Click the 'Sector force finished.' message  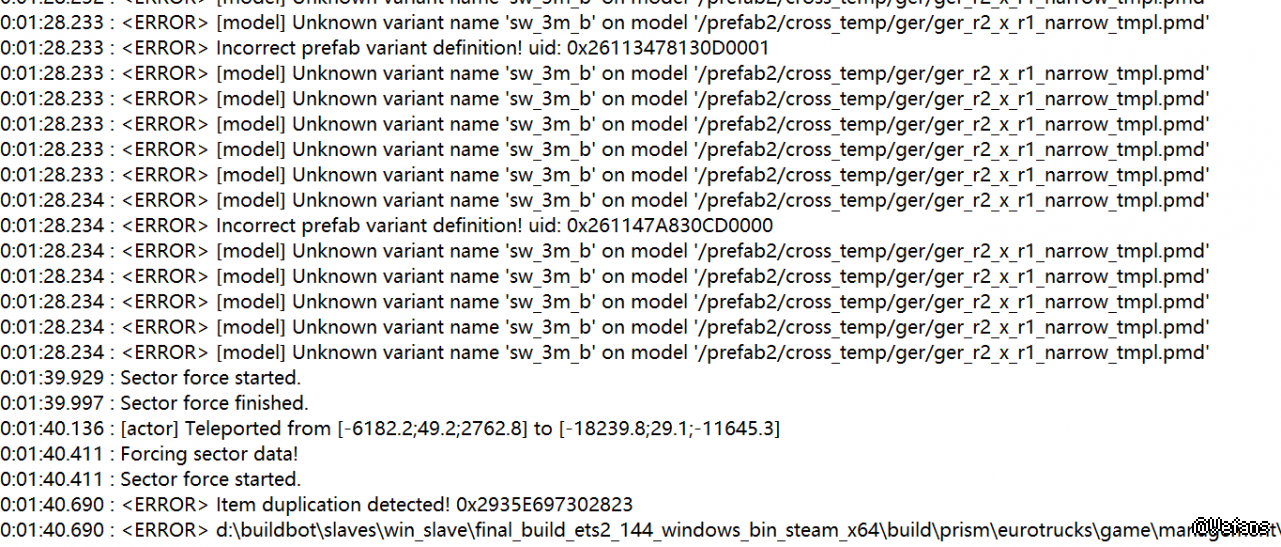coord(214,403)
